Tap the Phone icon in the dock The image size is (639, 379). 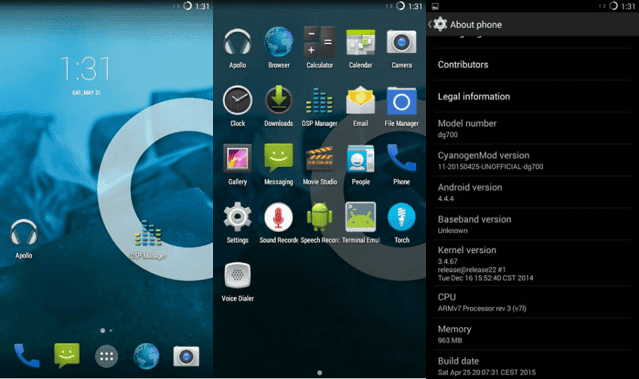click(26, 356)
